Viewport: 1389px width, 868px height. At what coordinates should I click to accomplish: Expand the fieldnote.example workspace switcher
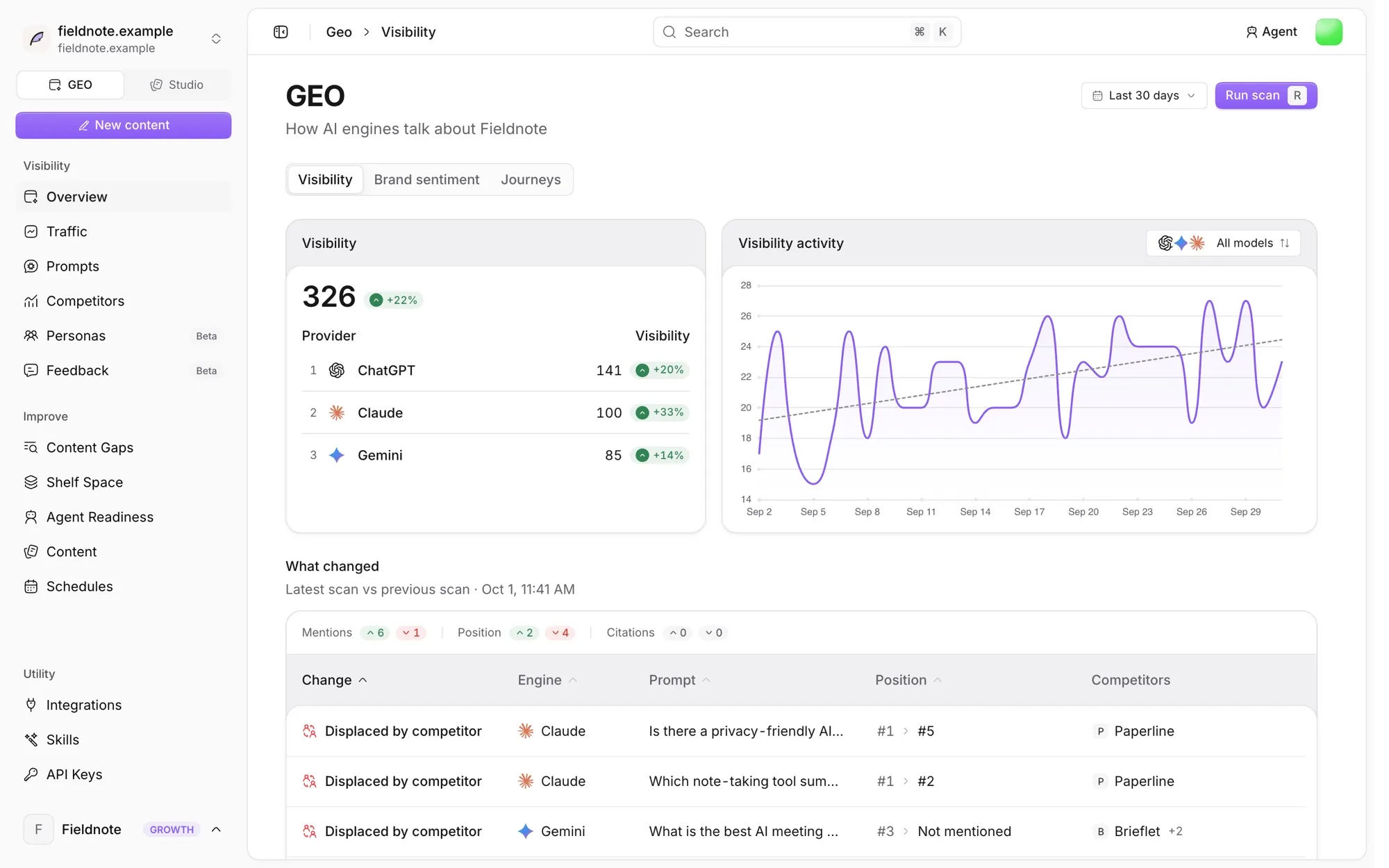coord(216,39)
